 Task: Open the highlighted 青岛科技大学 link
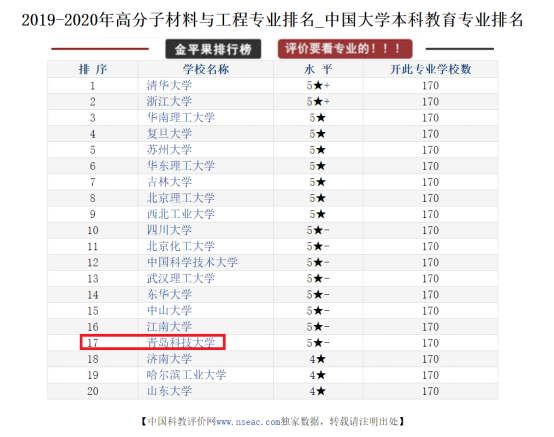tap(181, 343)
